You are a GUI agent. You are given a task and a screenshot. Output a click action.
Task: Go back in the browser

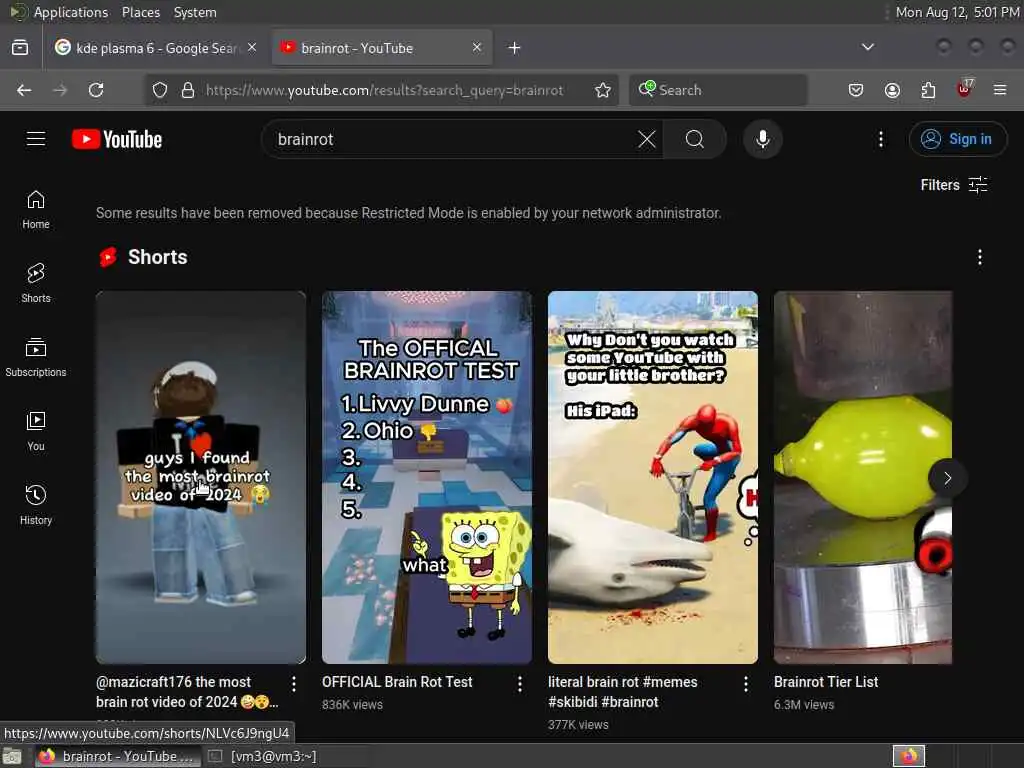[x=24, y=90]
